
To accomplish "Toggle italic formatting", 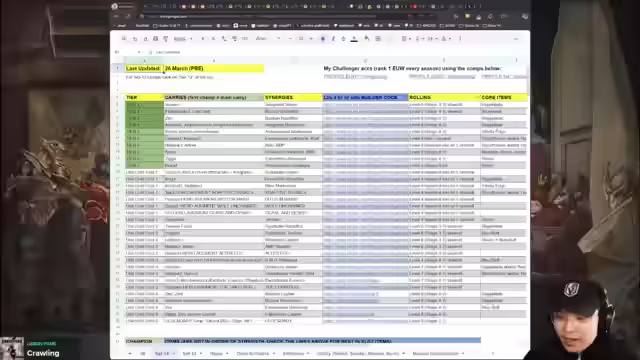I will pyautogui.click(x=333, y=39).
